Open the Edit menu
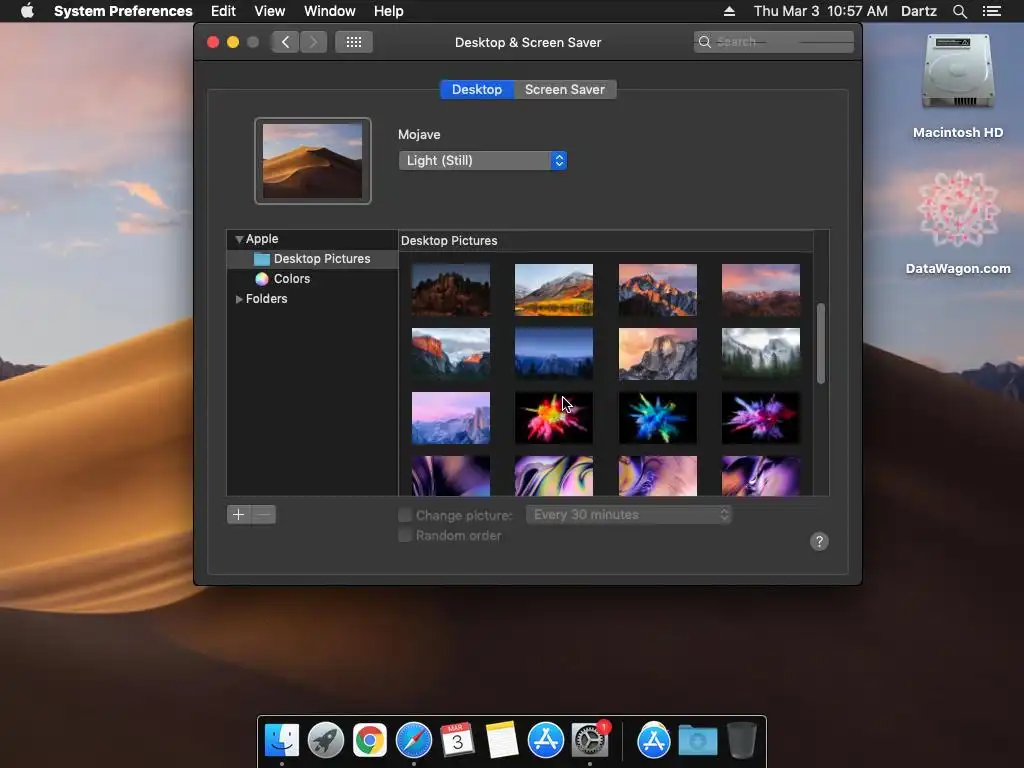This screenshot has height=768, width=1024. (x=223, y=11)
